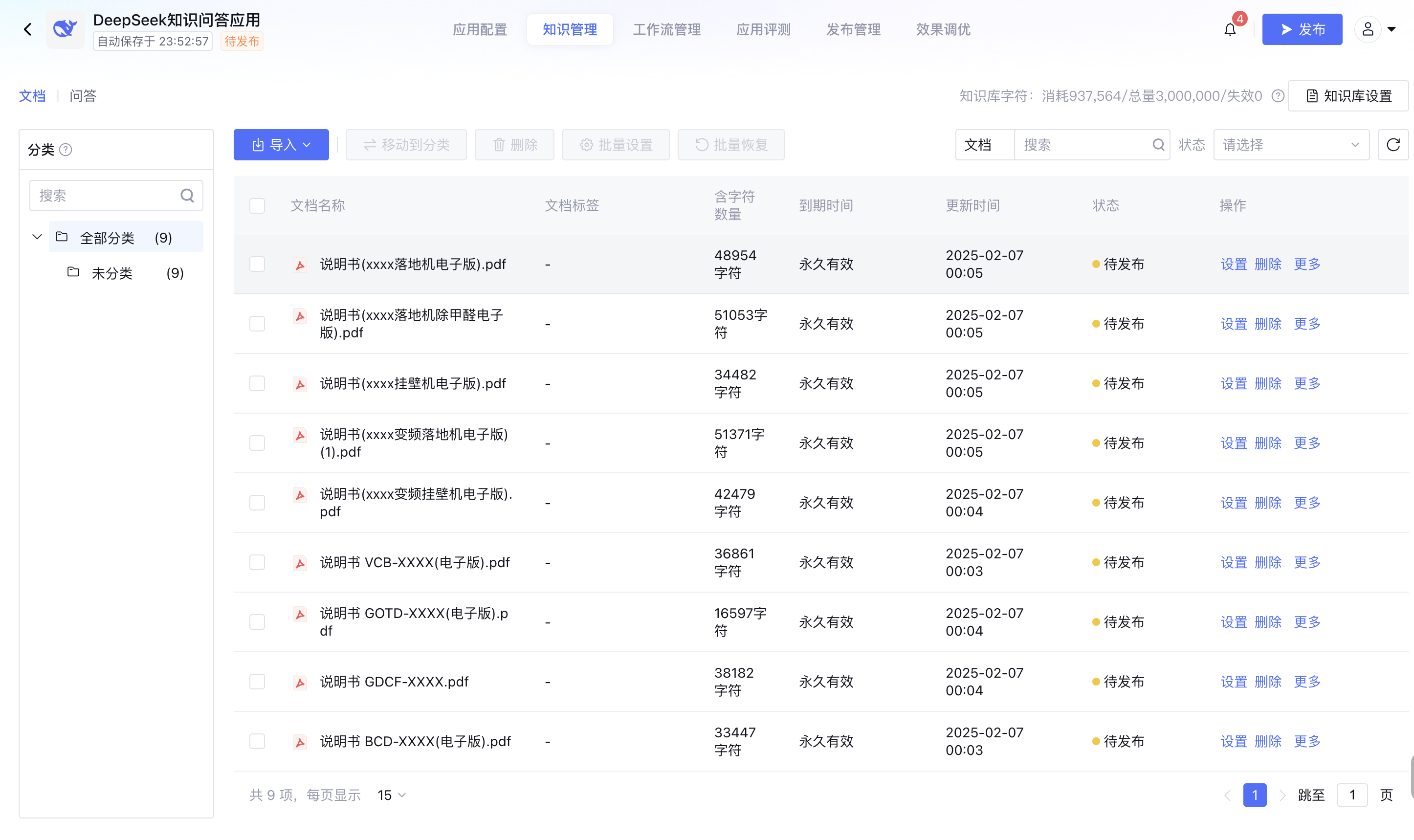Switch to 工作流管理 tab

click(666, 29)
